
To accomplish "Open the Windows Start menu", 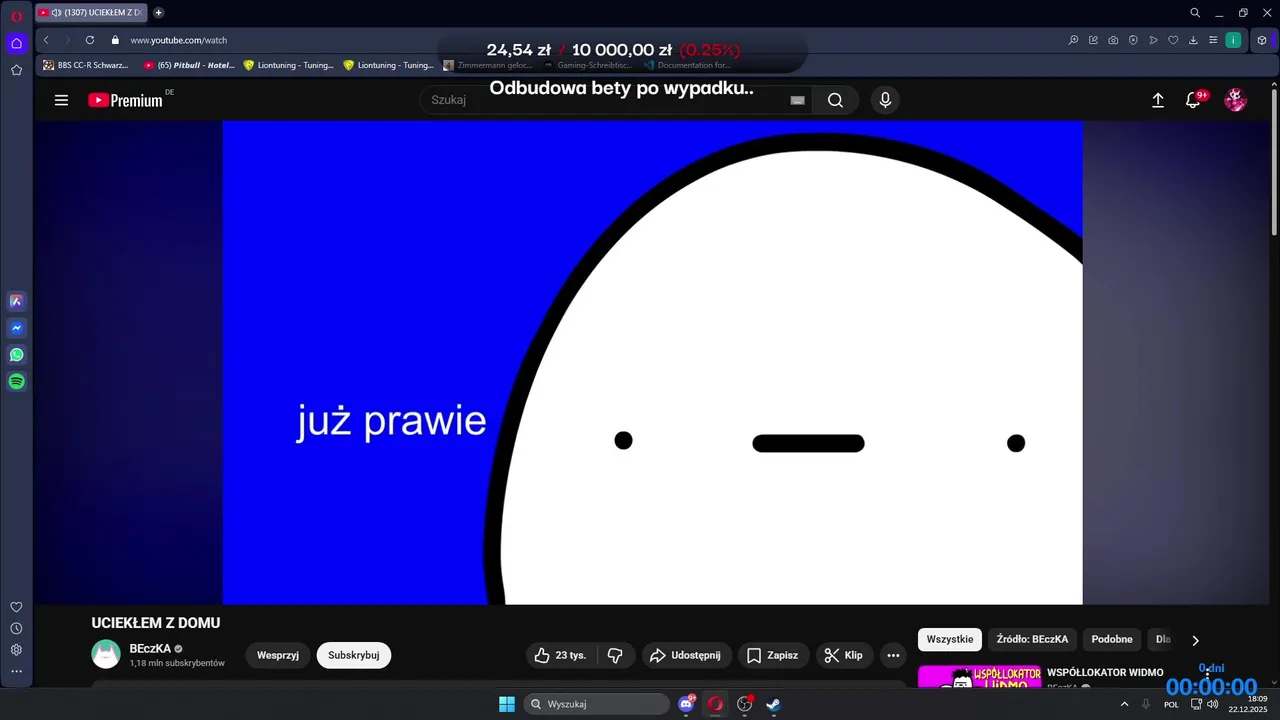I will [x=507, y=704].
